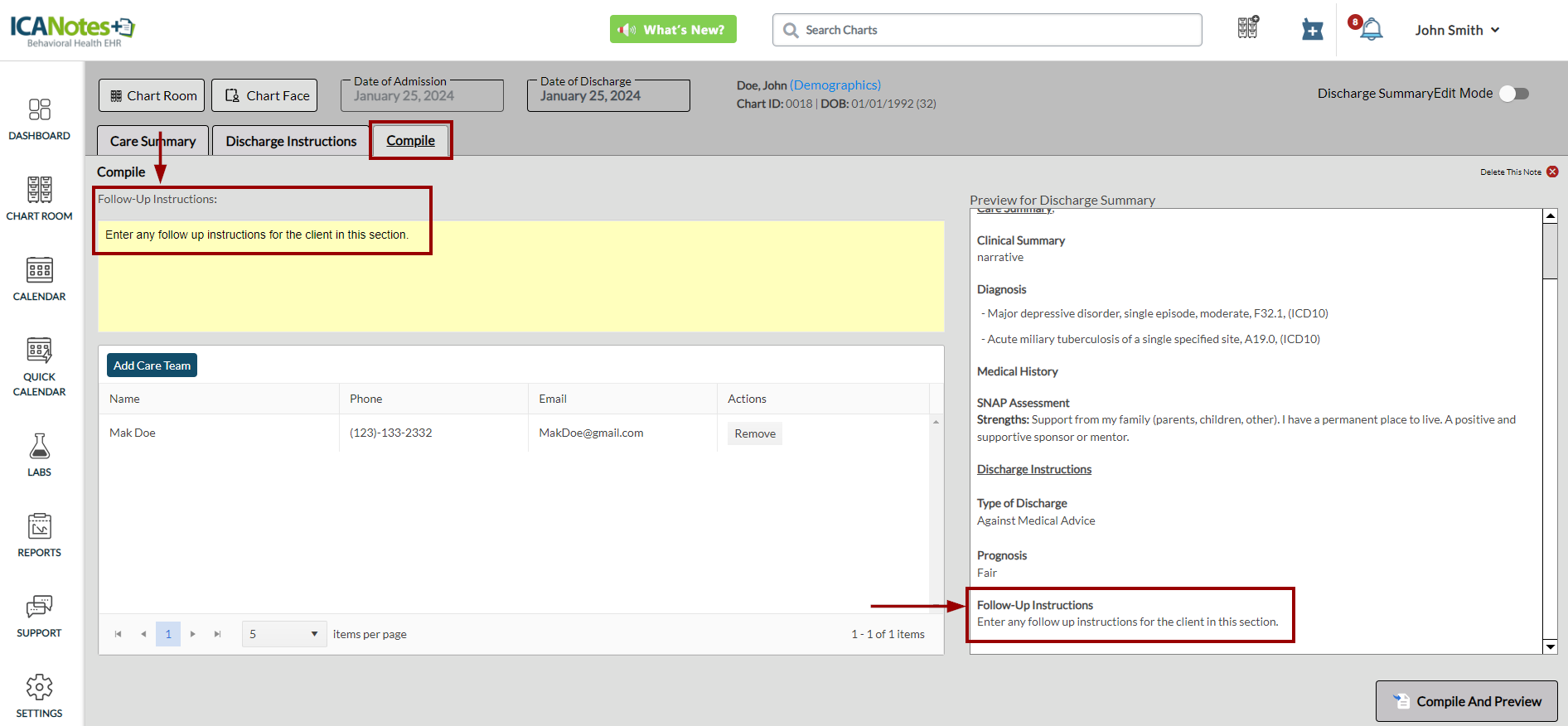
Task: Open the patient Demographics link
Action: point(835,85)
